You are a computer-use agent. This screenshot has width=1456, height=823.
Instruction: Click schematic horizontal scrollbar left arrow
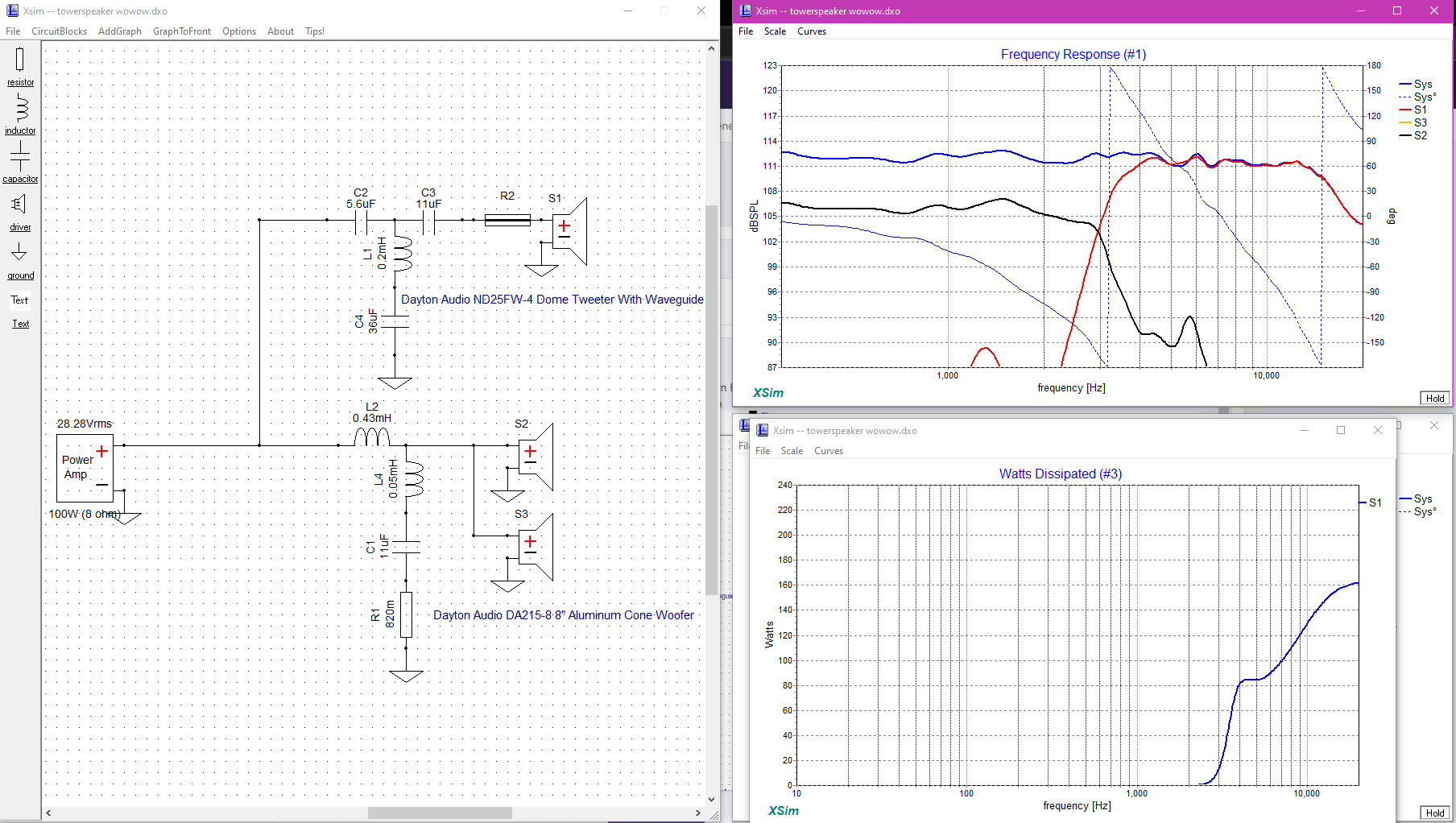pos(48,813)
